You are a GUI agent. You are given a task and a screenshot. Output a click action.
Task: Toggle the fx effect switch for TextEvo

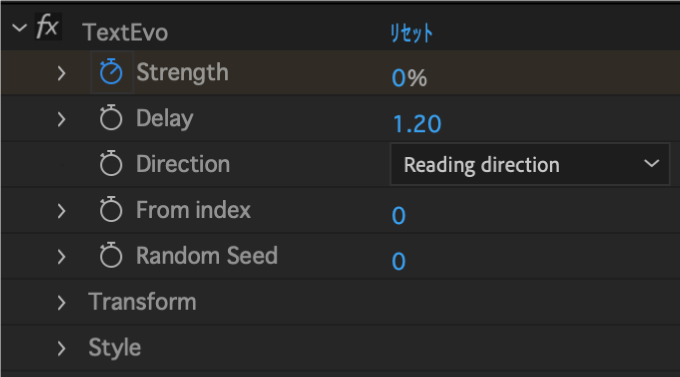pos(48,27)
